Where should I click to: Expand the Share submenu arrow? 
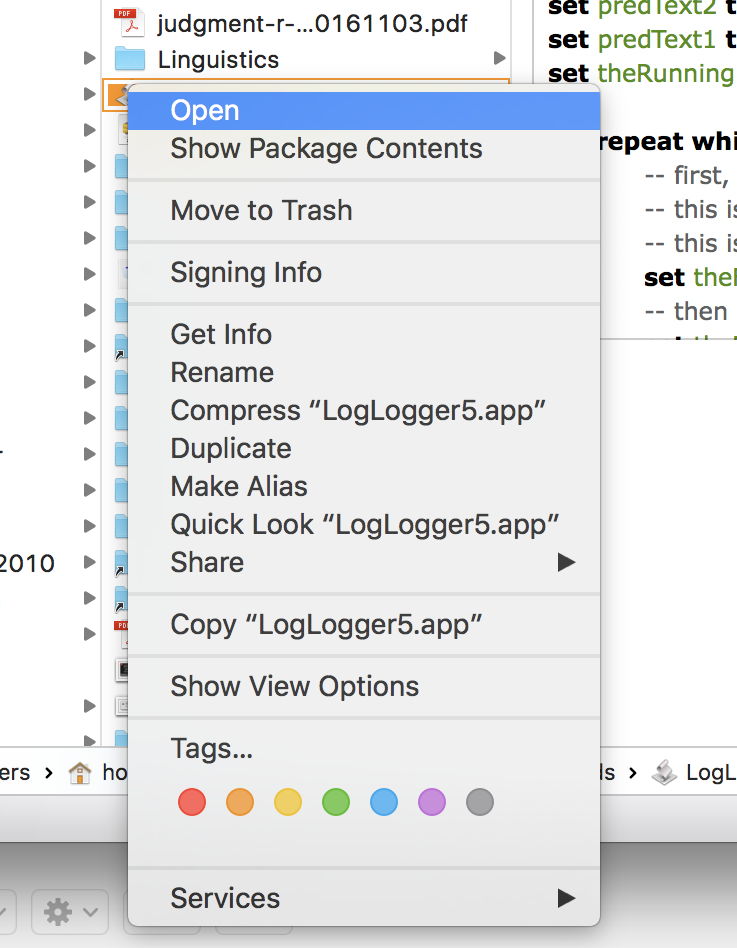point(566,562)
